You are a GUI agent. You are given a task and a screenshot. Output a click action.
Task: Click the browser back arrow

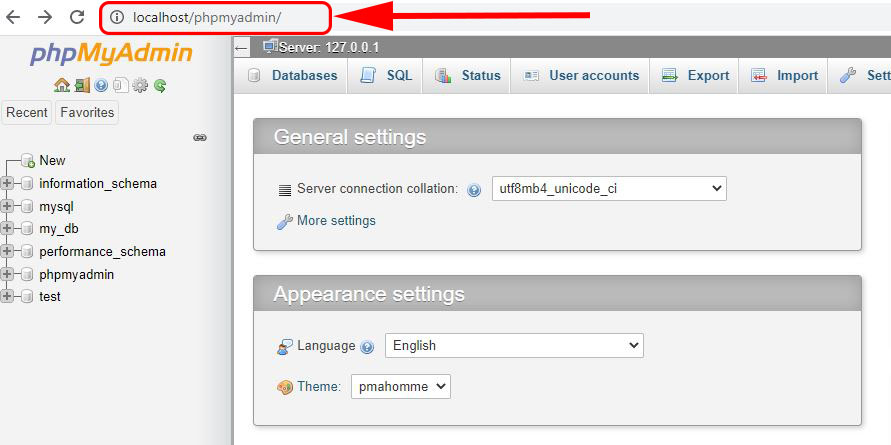pos(13,18)
